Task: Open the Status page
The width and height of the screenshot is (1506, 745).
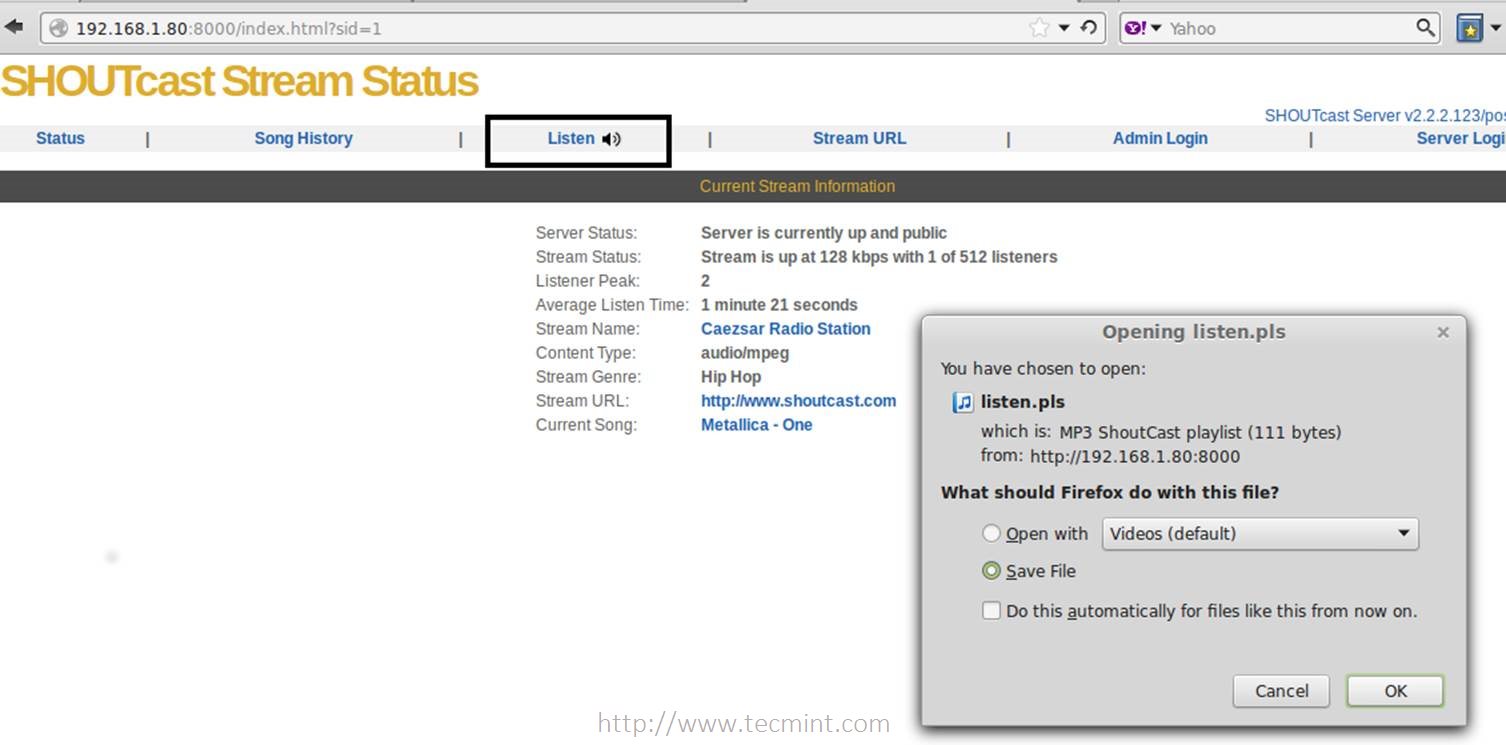Action: click(x=60, y=138)
